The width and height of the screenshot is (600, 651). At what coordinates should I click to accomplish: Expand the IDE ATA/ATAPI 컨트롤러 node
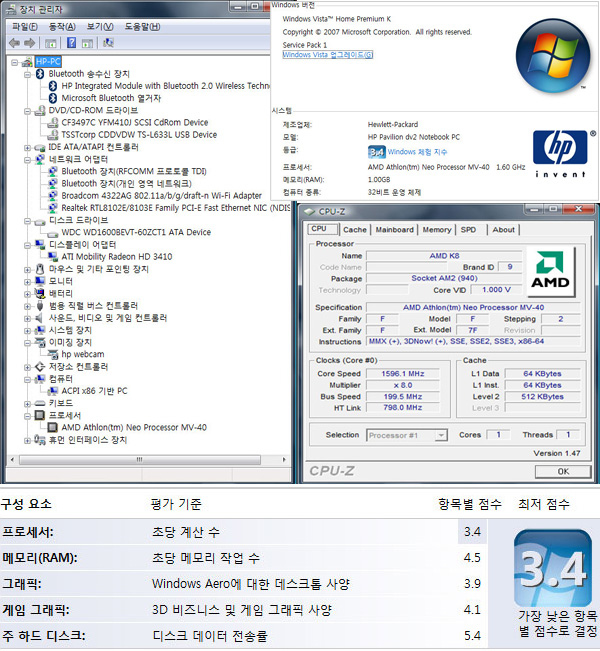point(27,148)
